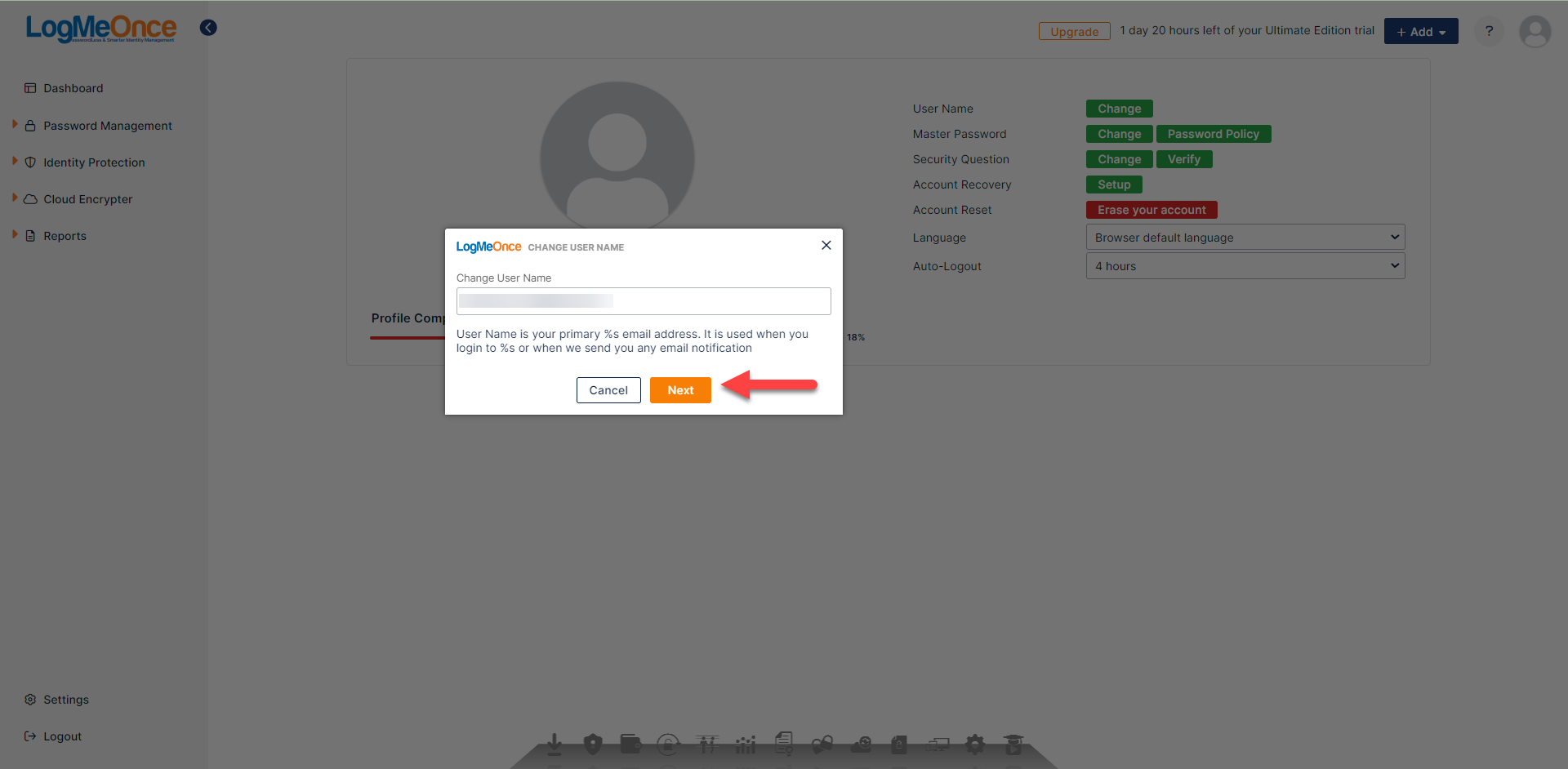
Task: Click the Cloud Encrypter cloud icon
Action: [x=30, y=199]
